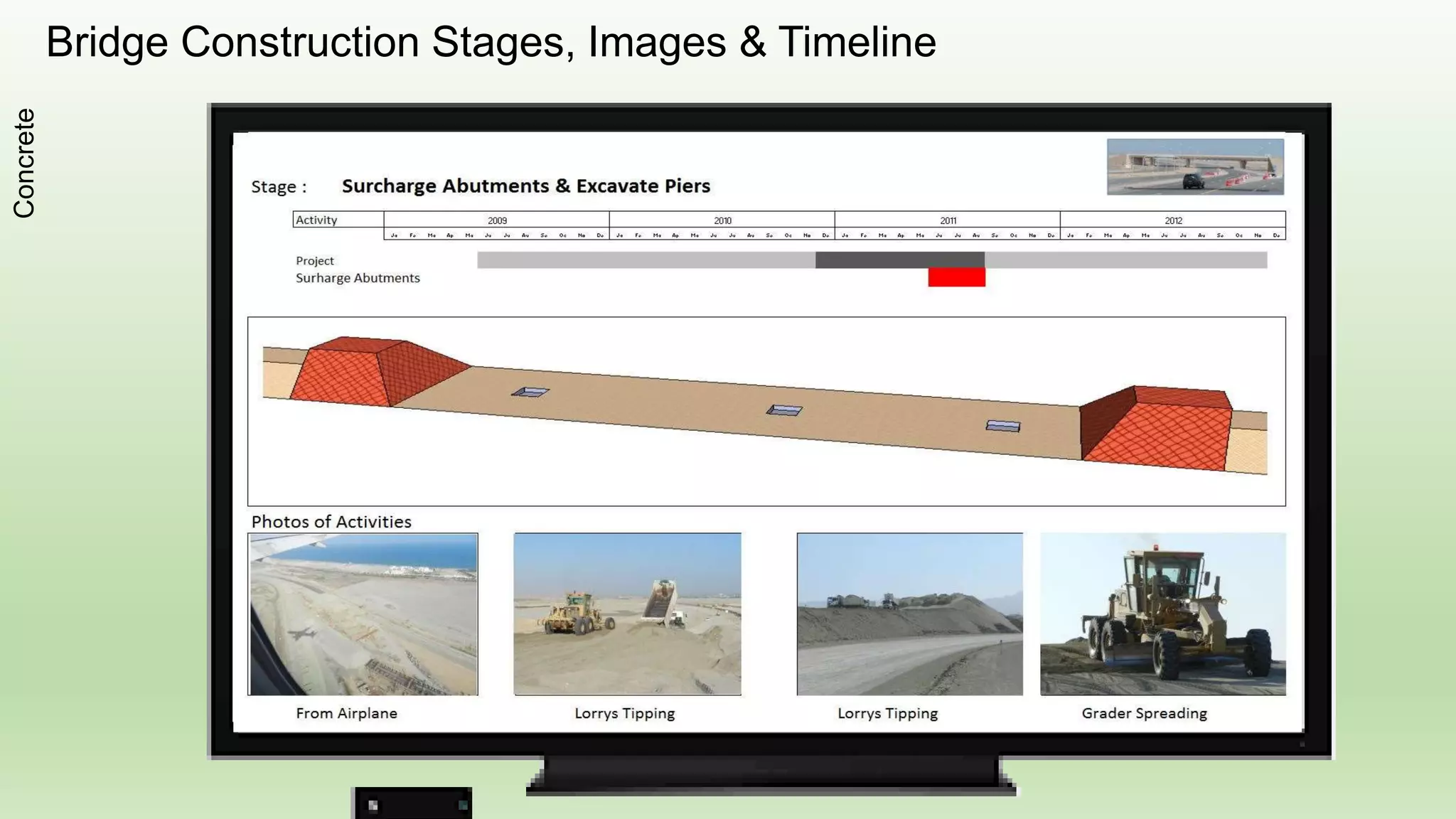Select the 2010 year column header
1456x819 pixels.
[722, 220]
